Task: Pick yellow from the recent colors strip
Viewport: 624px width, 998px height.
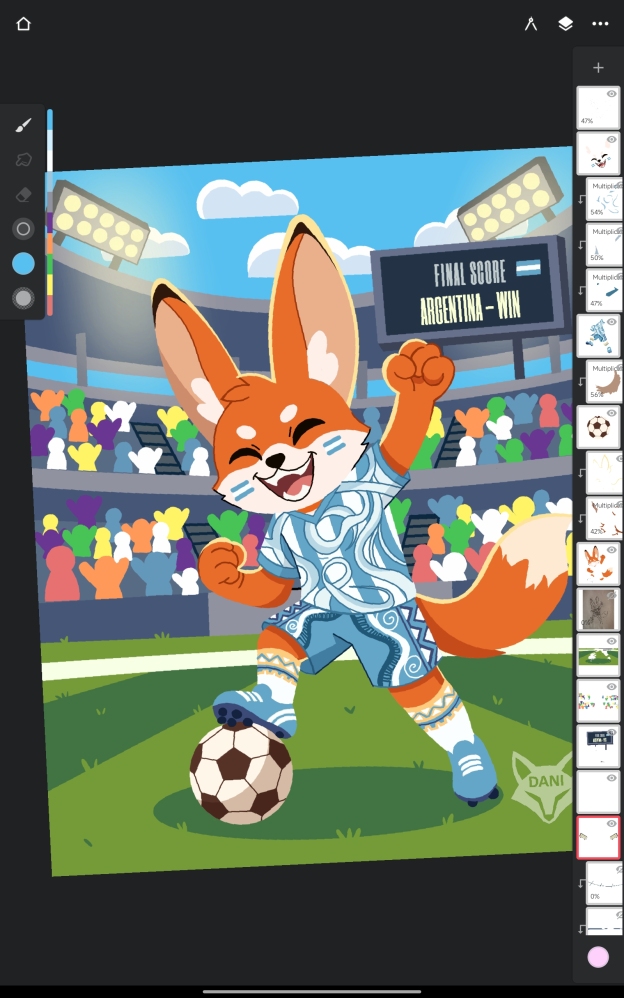Action: pyautogui.click(x=50, y=285)
